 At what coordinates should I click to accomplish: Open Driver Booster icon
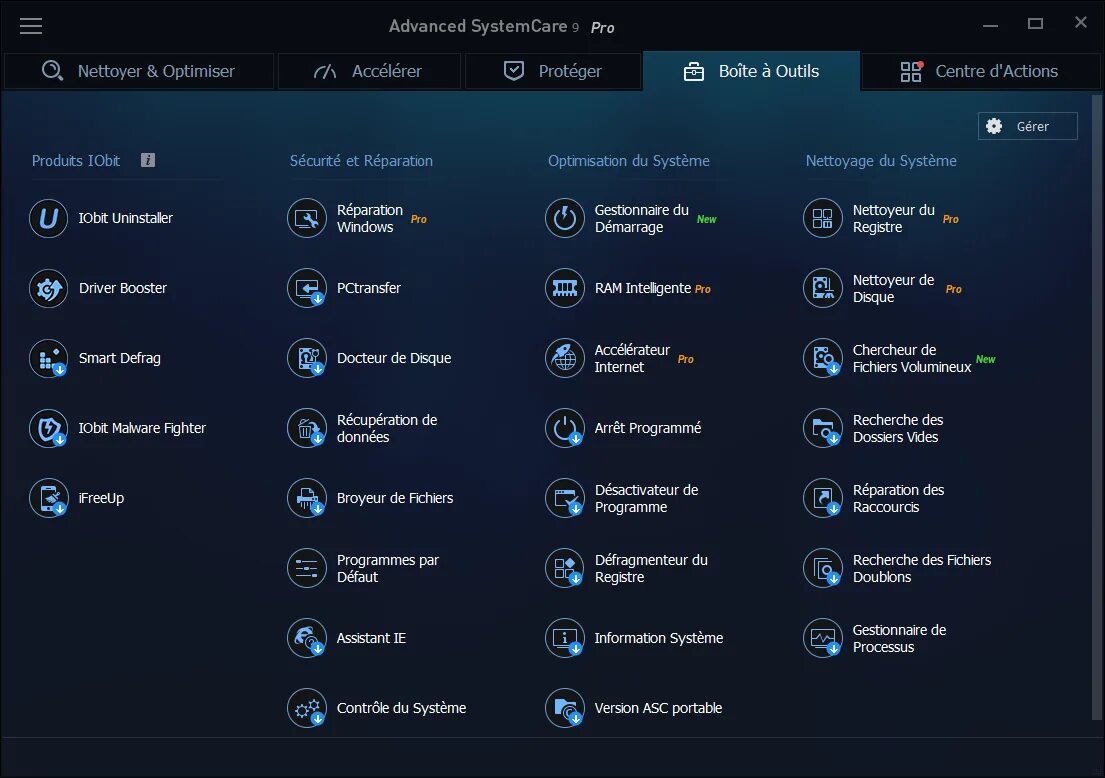click(x=49, y=288)
